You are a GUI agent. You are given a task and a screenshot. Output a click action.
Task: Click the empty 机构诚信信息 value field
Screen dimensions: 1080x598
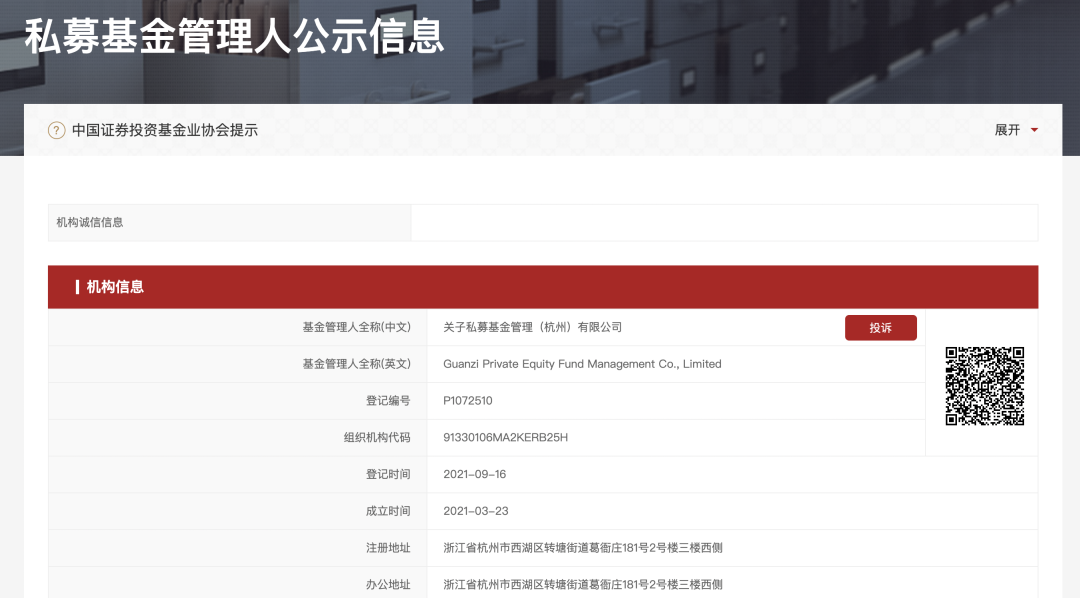(x=724, y=222)
